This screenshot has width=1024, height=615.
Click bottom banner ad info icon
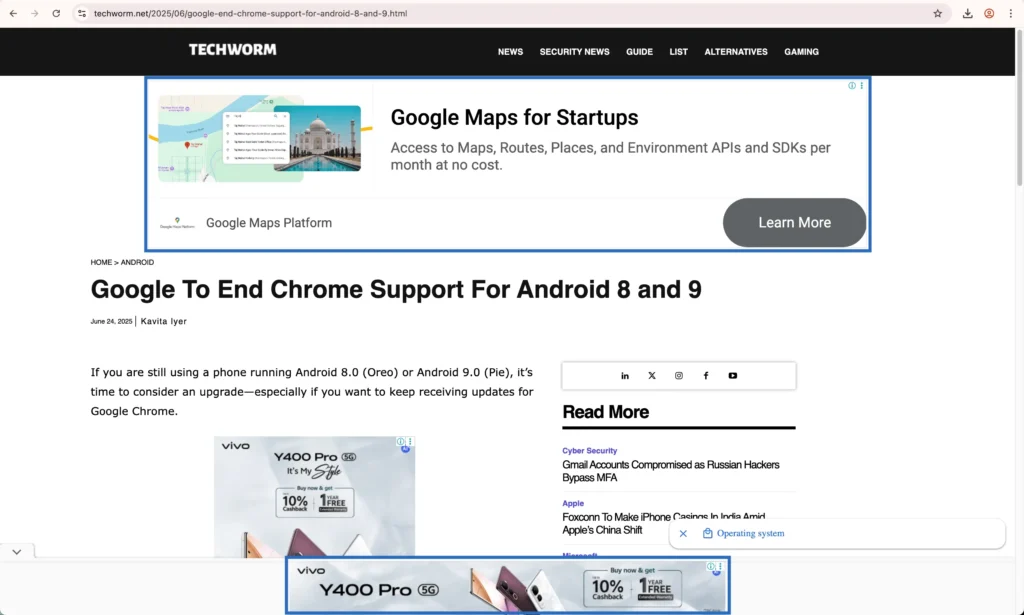click(x=711, y=566)
